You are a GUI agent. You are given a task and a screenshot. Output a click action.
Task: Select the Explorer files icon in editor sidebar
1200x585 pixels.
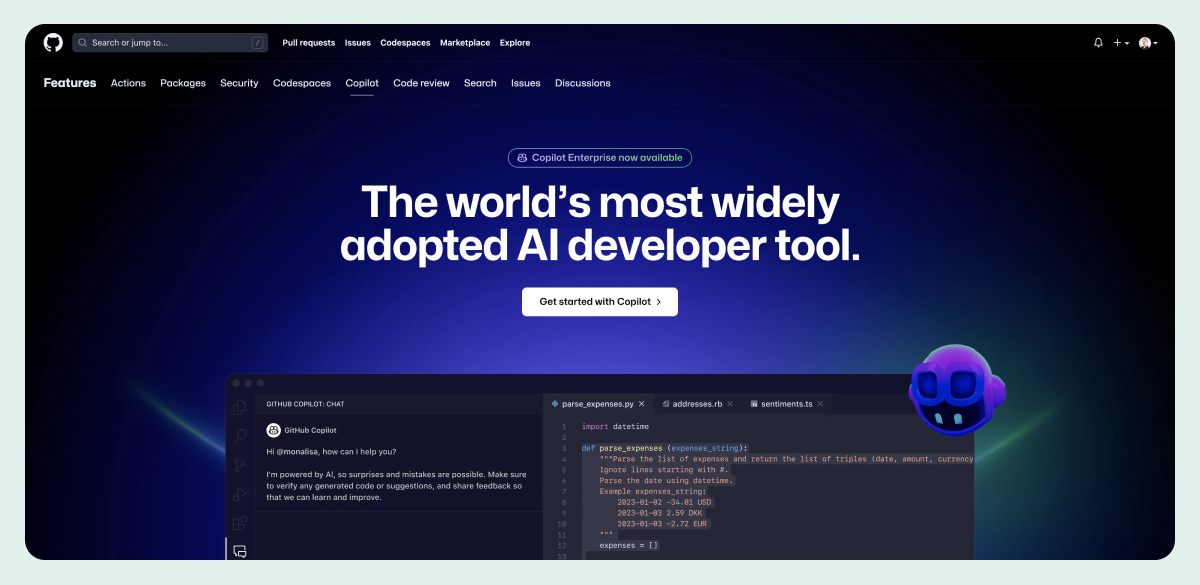(x=240, y=407)
